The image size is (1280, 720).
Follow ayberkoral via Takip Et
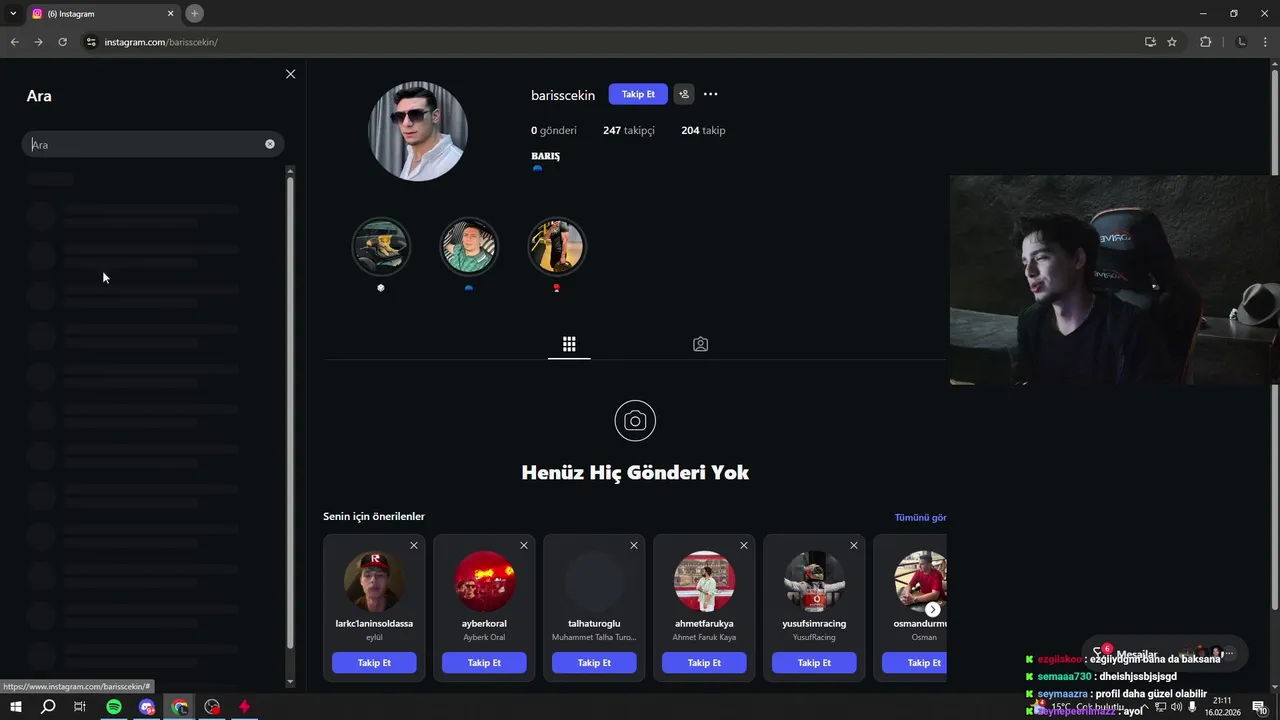(484, 662)
